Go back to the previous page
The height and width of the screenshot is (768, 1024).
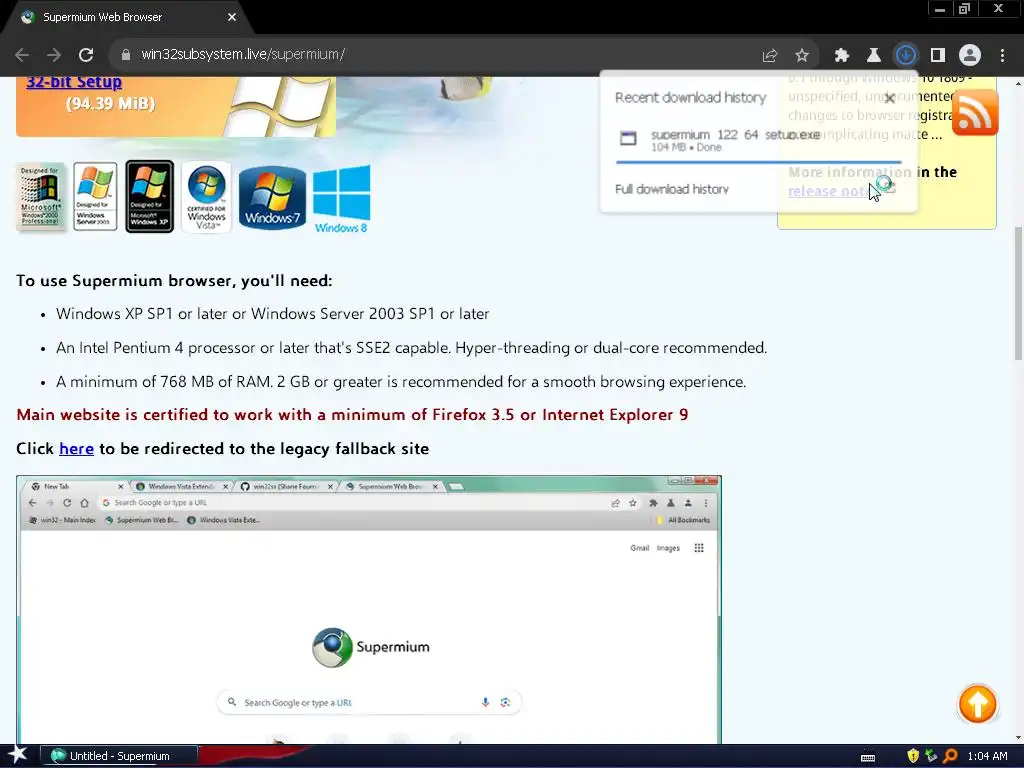(22, 55)
